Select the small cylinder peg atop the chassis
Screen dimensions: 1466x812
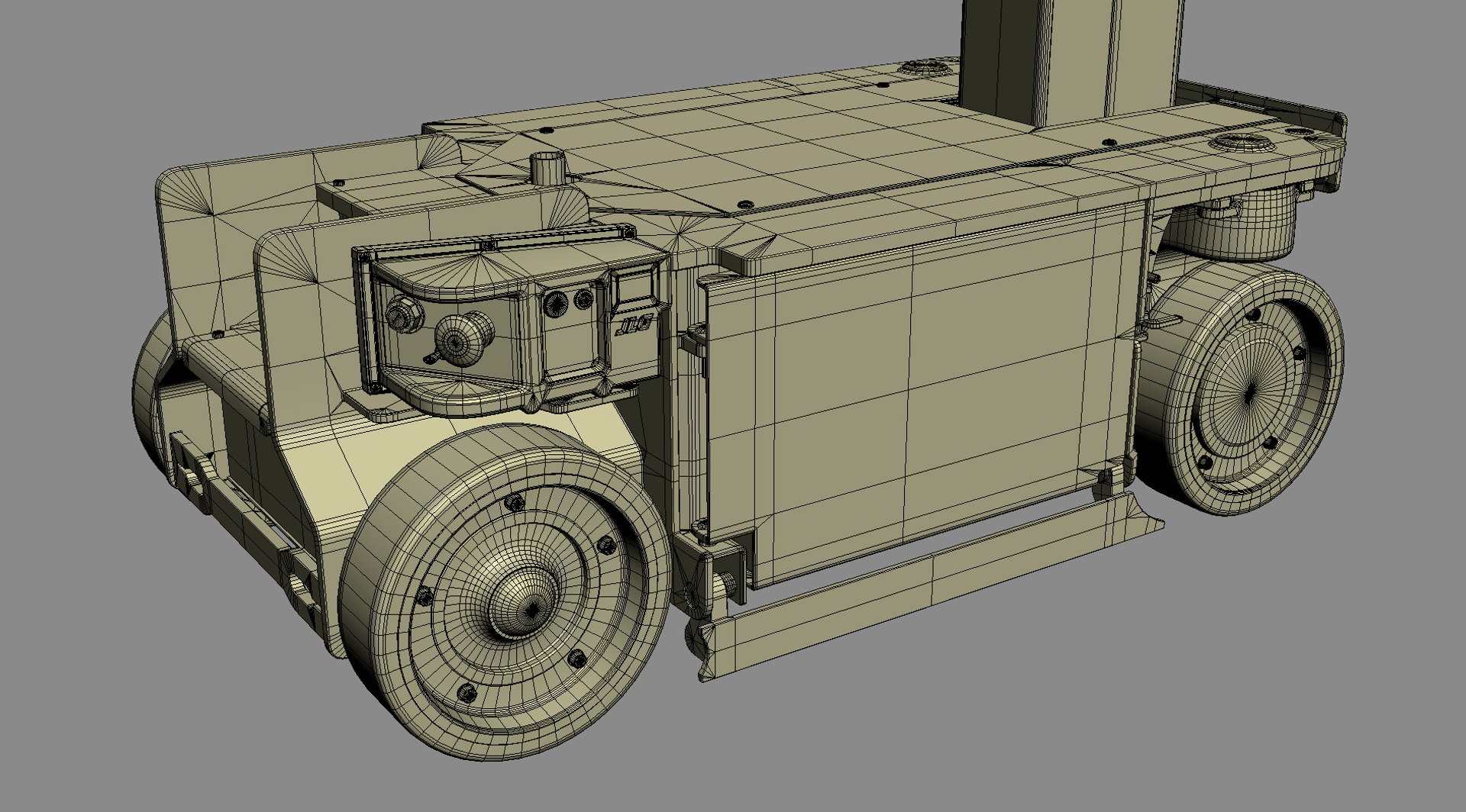click(548, 166)
